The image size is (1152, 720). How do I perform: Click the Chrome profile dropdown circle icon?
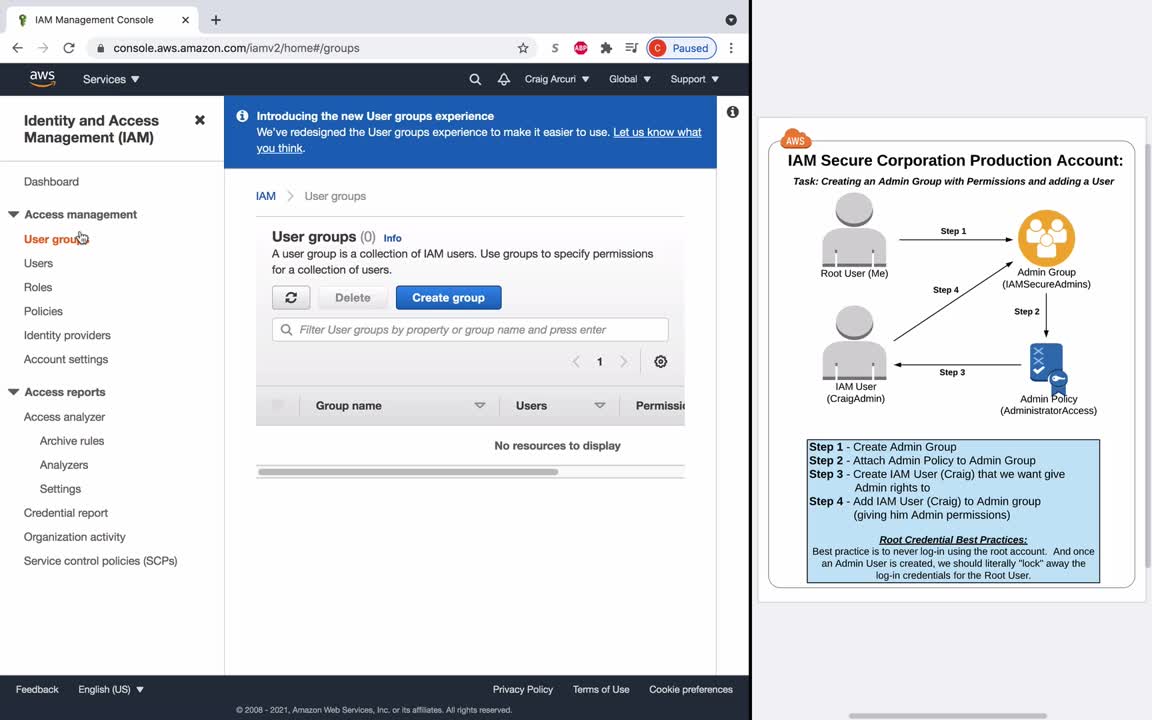coord(731,20)
